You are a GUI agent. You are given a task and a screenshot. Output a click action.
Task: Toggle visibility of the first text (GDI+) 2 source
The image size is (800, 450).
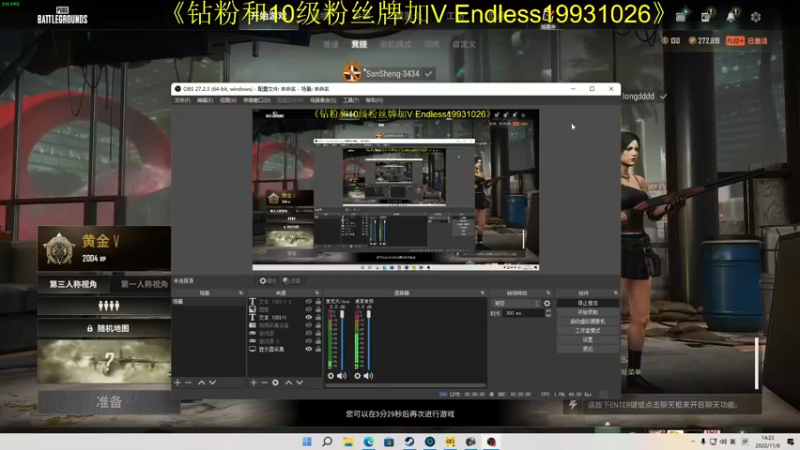point(309,302)
